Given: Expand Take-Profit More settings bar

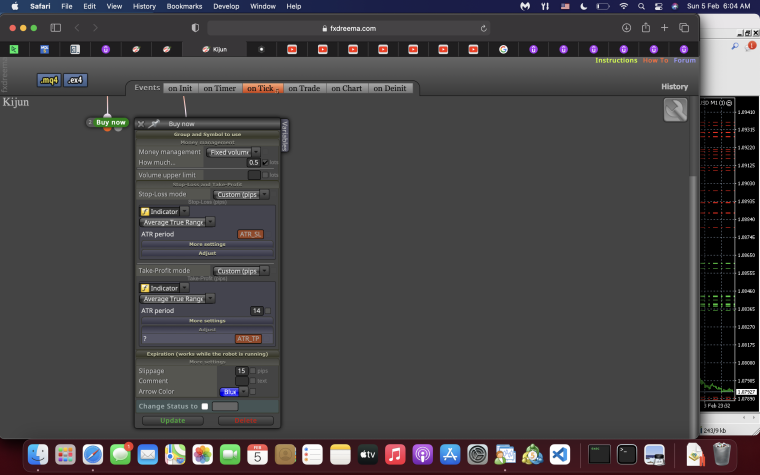Looking at the screenshot, I should tap(207, 320).
